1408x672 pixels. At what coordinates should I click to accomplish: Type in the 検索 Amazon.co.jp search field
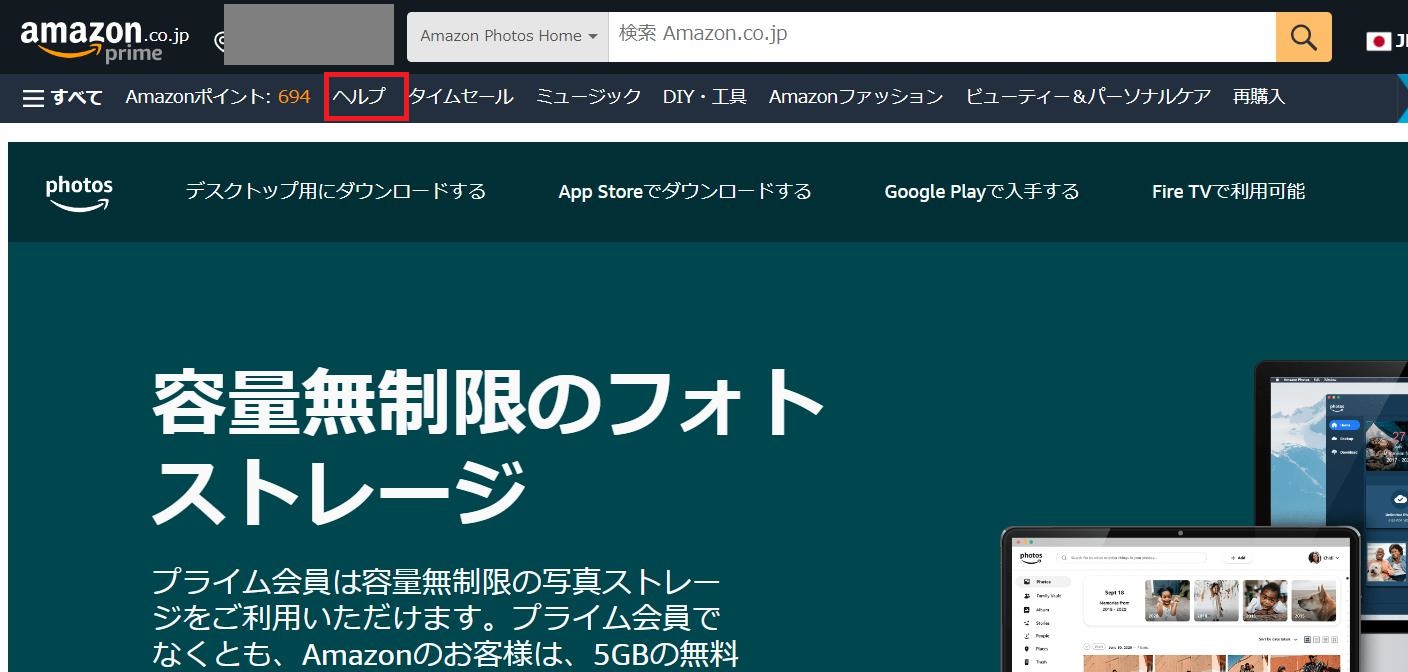click(940, 35)
